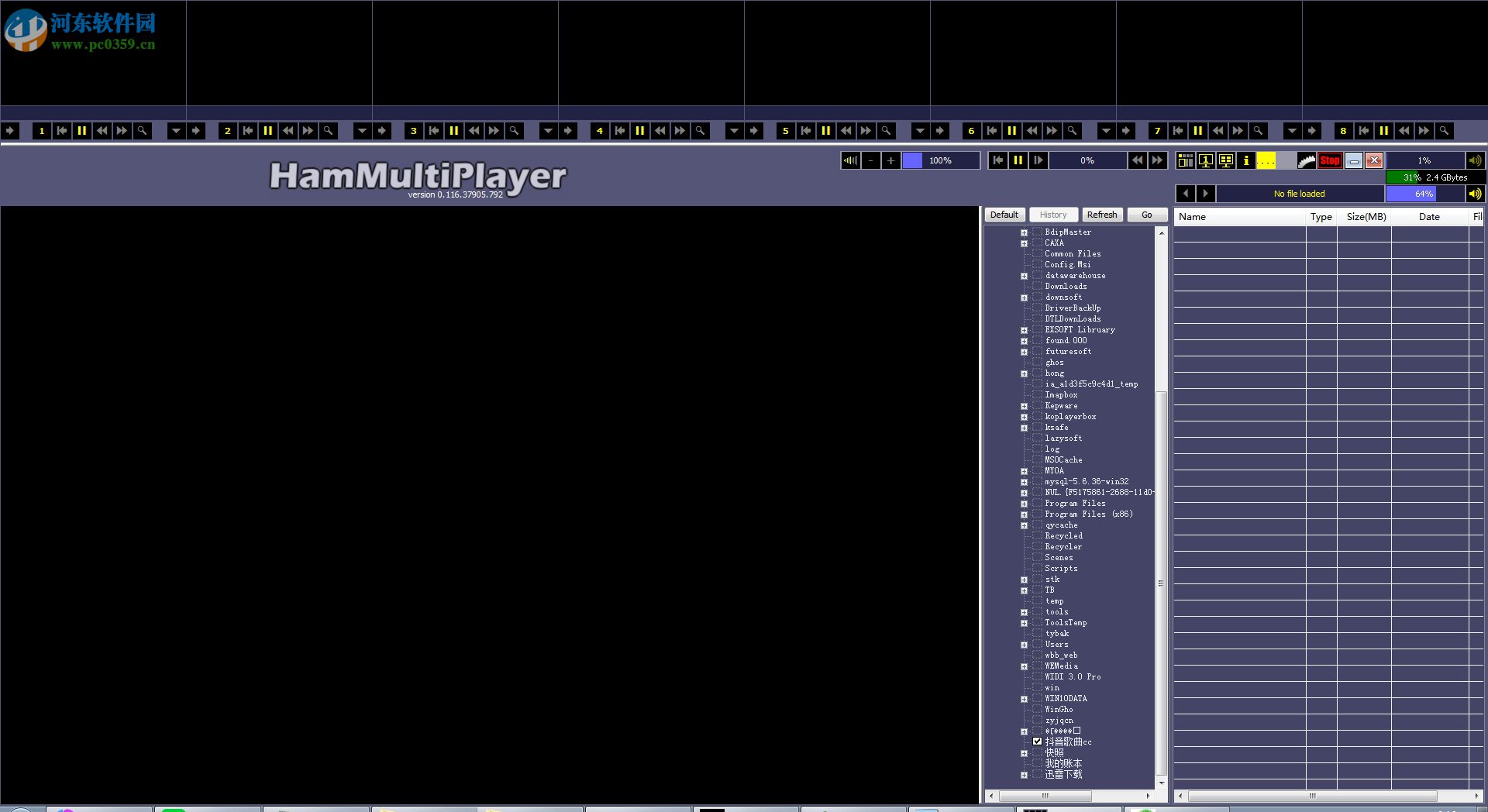Expand the 迅雷下载 folder node
This screenshot has width=1488, height=812.
click(1024, 775)
